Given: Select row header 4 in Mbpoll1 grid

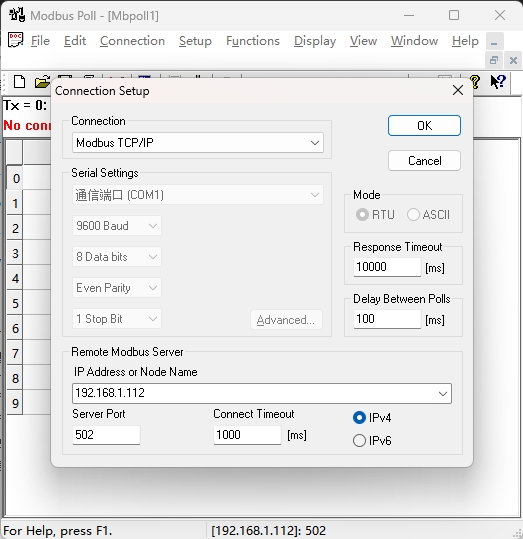Looking at the screenshot, I should (15, 278).
